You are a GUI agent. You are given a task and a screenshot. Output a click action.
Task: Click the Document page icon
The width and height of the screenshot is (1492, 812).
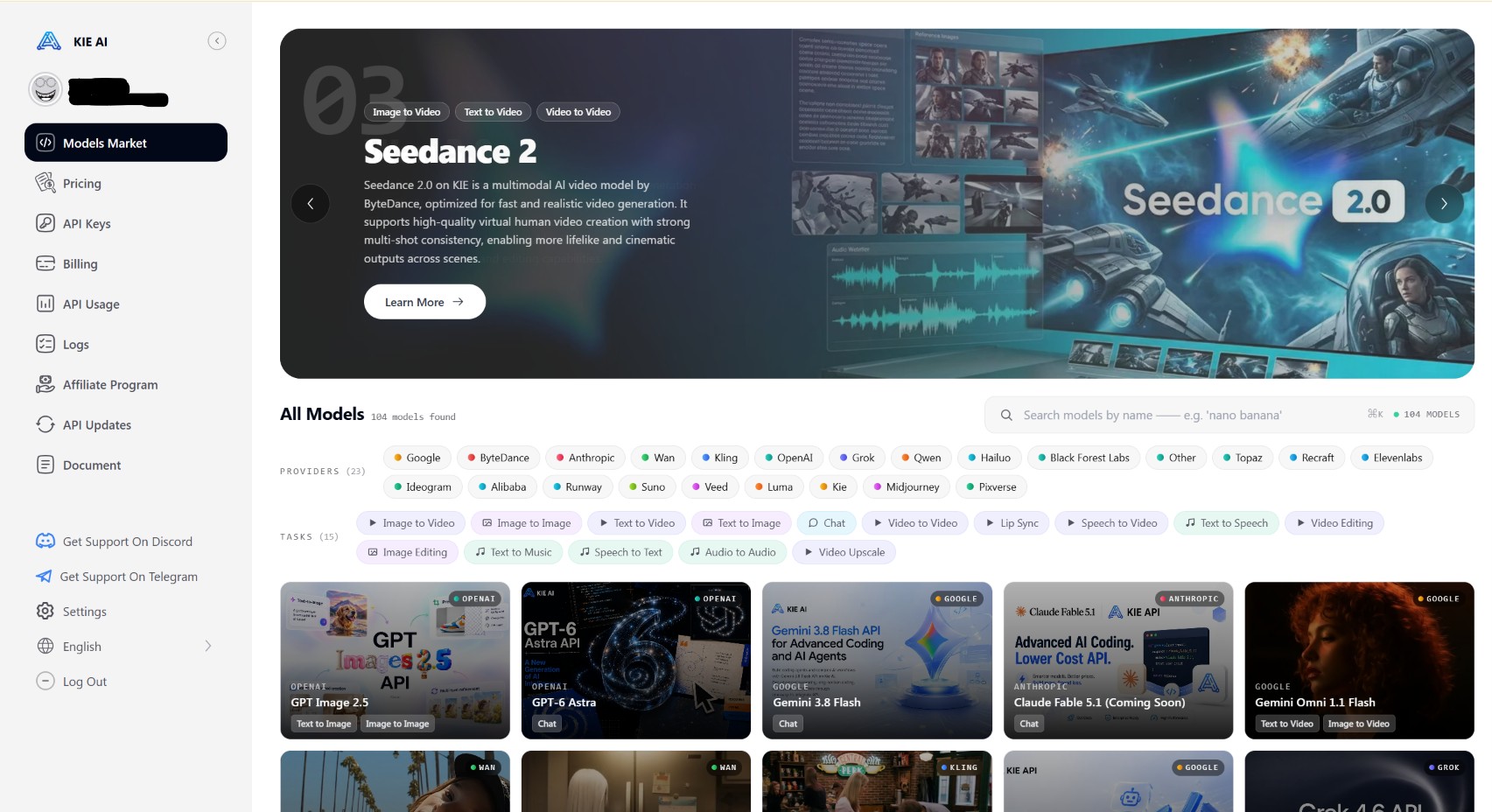click(x=46, y=465)
